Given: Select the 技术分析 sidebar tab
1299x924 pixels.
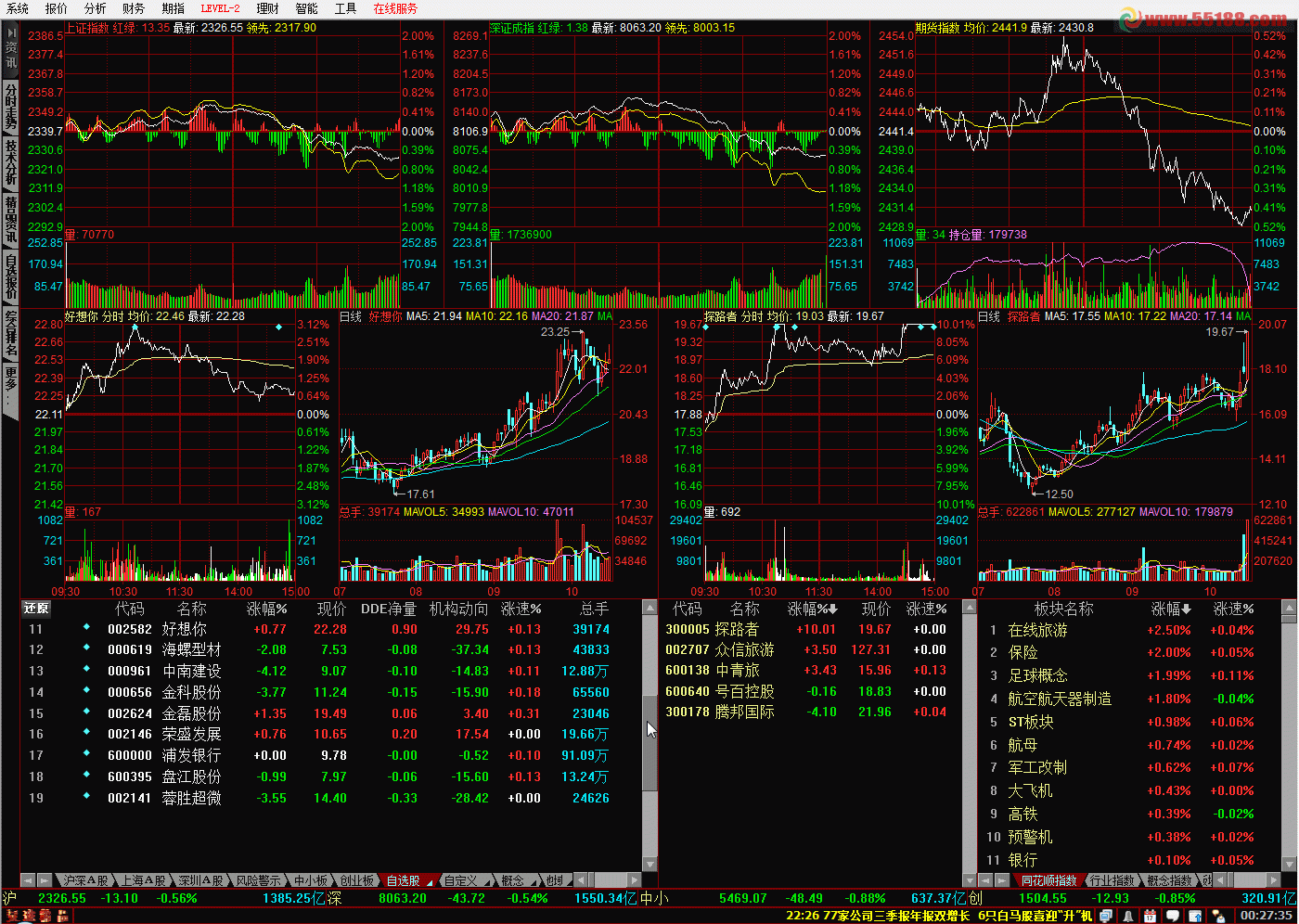Looking at the screenshot, I should 10,163.
